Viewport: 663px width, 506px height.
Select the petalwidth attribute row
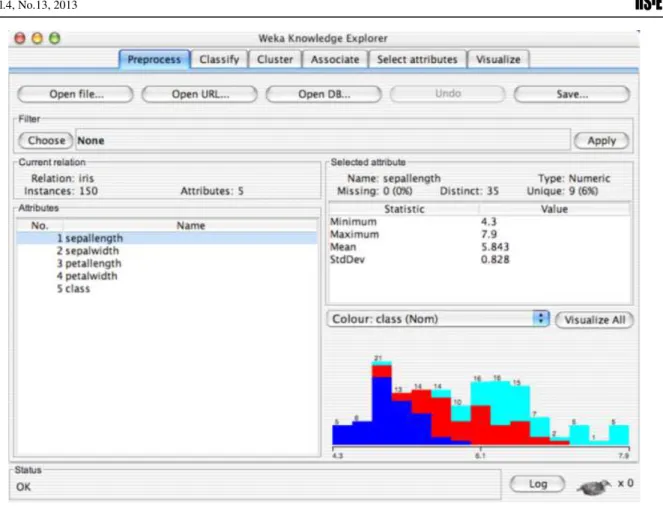(167, 276)
